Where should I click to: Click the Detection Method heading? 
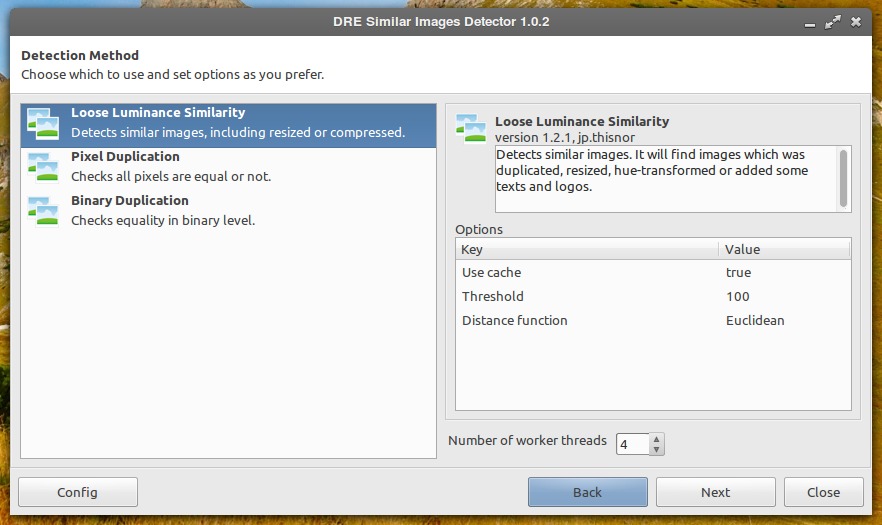pyautogui.click(x=80, y=55)
